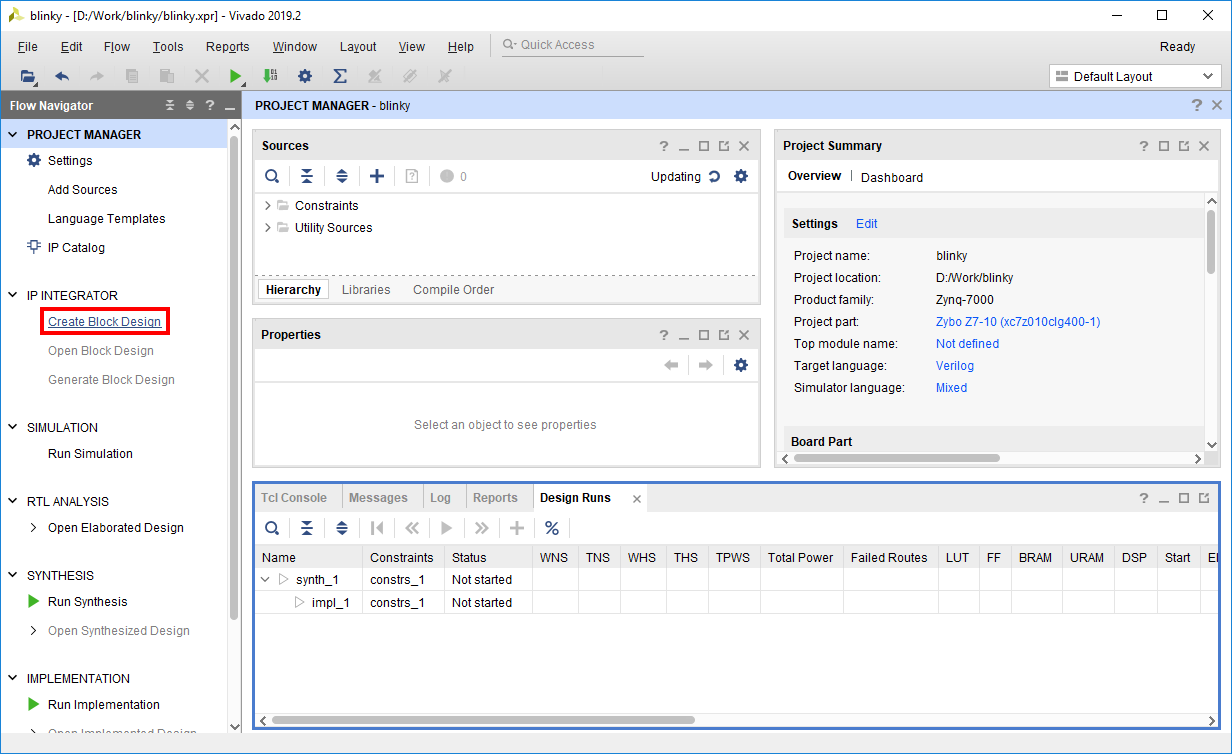
Task: Collapse the IP INTEGRATOR section
Action: 14,296
